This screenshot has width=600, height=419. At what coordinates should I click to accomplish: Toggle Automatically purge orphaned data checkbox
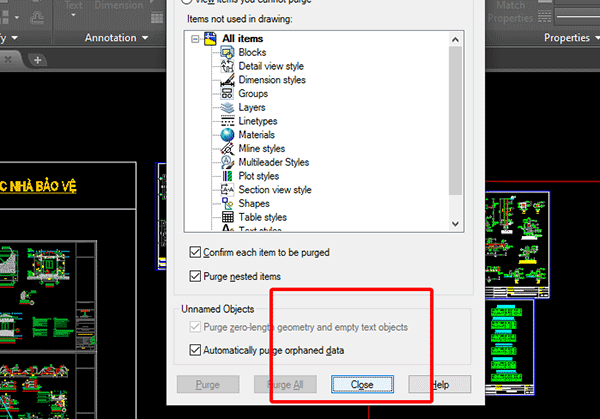tap(195, 350)
